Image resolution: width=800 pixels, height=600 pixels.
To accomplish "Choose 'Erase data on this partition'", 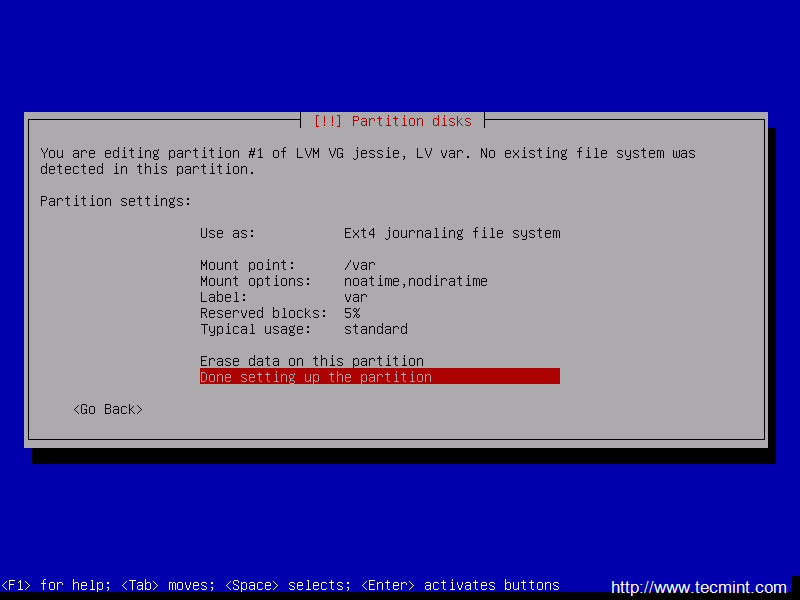I will click(380, 361).
